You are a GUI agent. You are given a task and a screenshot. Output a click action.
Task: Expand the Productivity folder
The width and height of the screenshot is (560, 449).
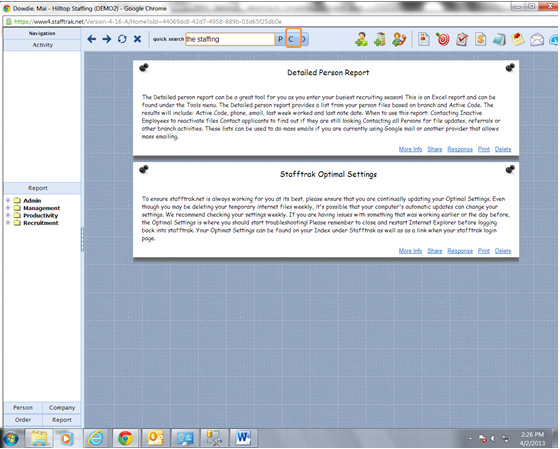coord(8,215)
